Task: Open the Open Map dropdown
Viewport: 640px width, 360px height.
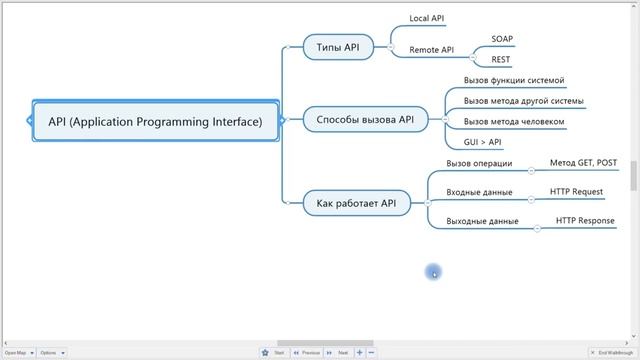Action: coord(19,353)
